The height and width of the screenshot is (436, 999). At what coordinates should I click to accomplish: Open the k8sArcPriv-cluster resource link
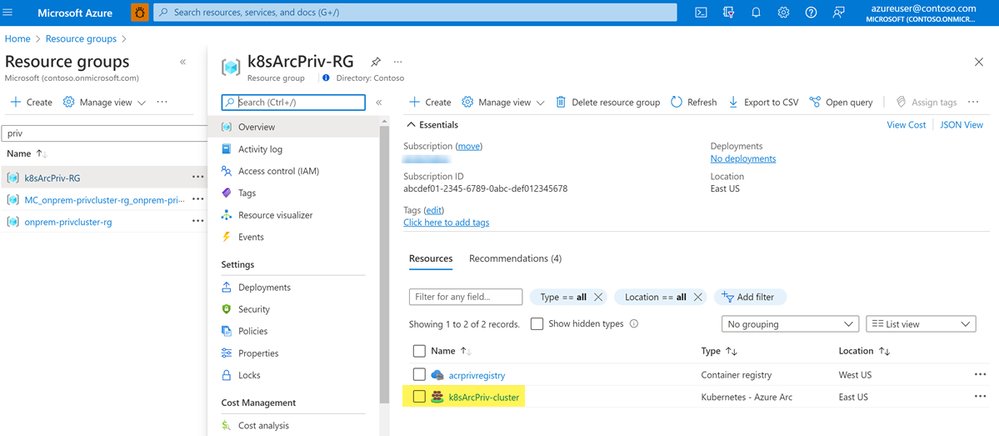[485, 397]
